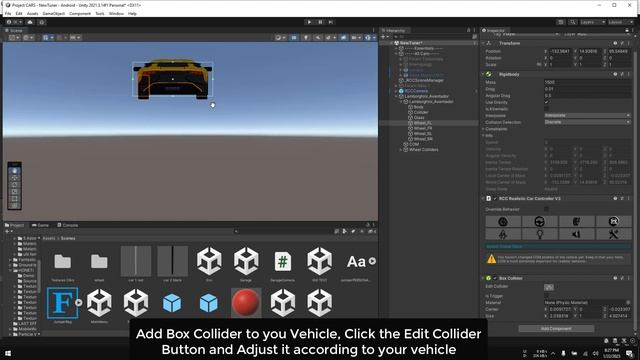Click the Add Component button
This screenshot has height=360, width=640.
click(x=556, y=329)
